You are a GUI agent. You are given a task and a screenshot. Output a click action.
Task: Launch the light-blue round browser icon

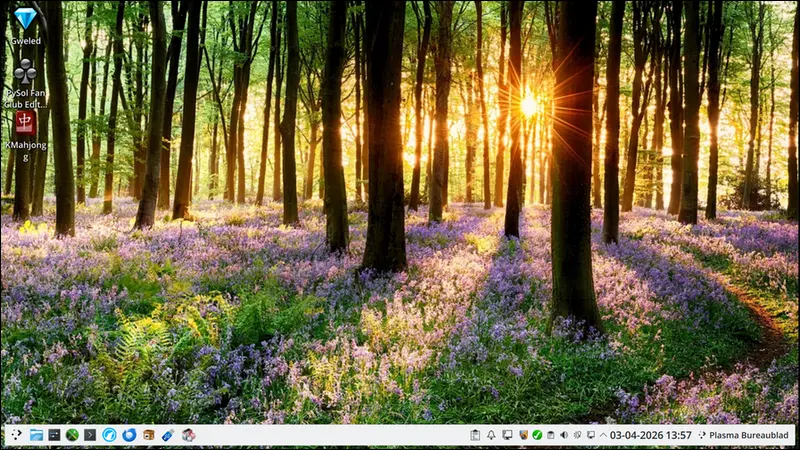[109, 435]
